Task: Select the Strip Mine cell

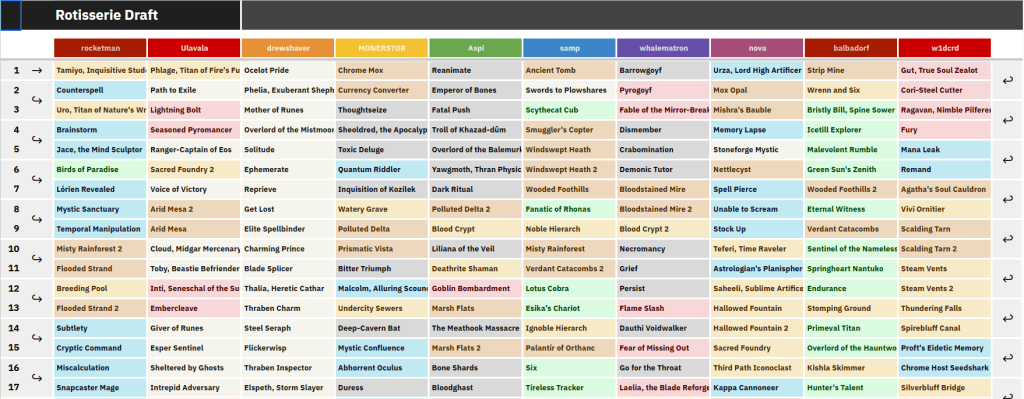Action: [x=851, y=71]
